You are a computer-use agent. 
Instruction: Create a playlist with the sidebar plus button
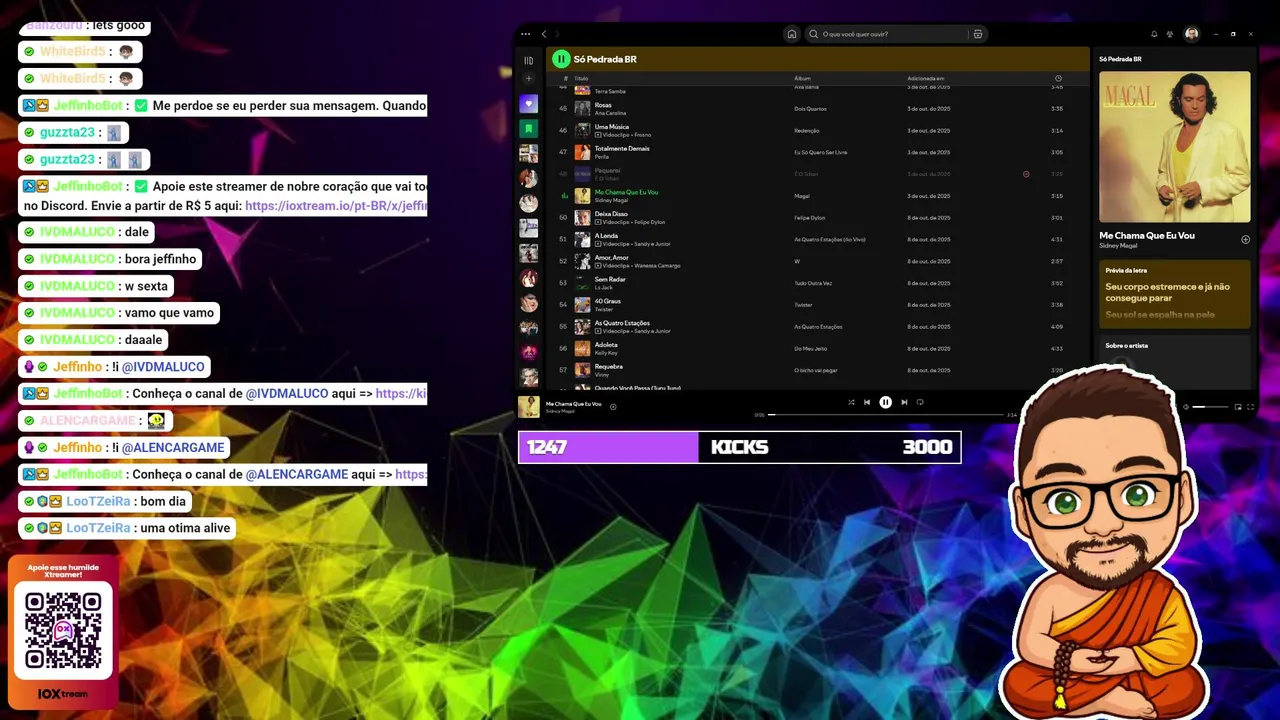[x=529, y=79]
